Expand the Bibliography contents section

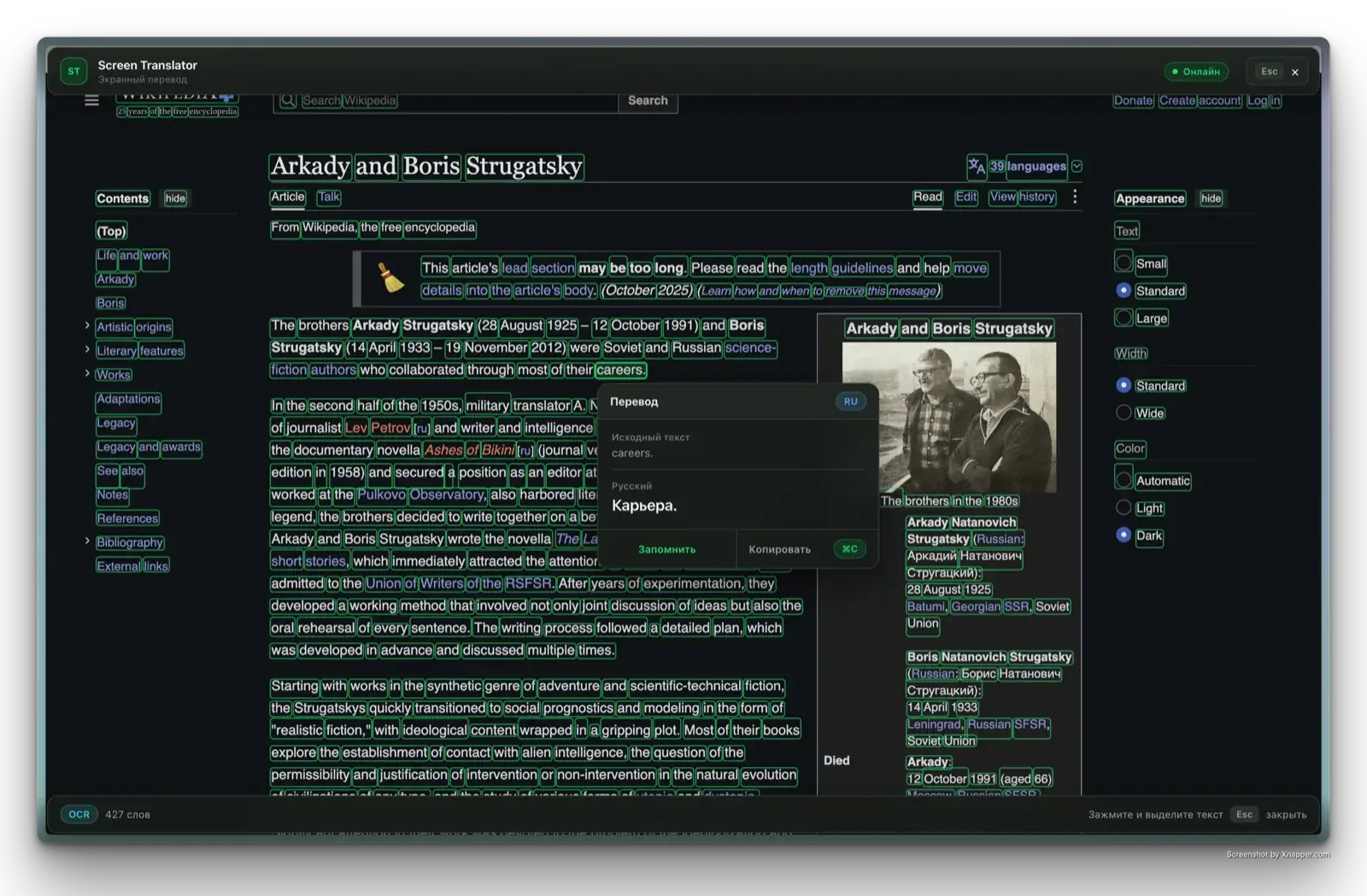[x=87, y=541]
